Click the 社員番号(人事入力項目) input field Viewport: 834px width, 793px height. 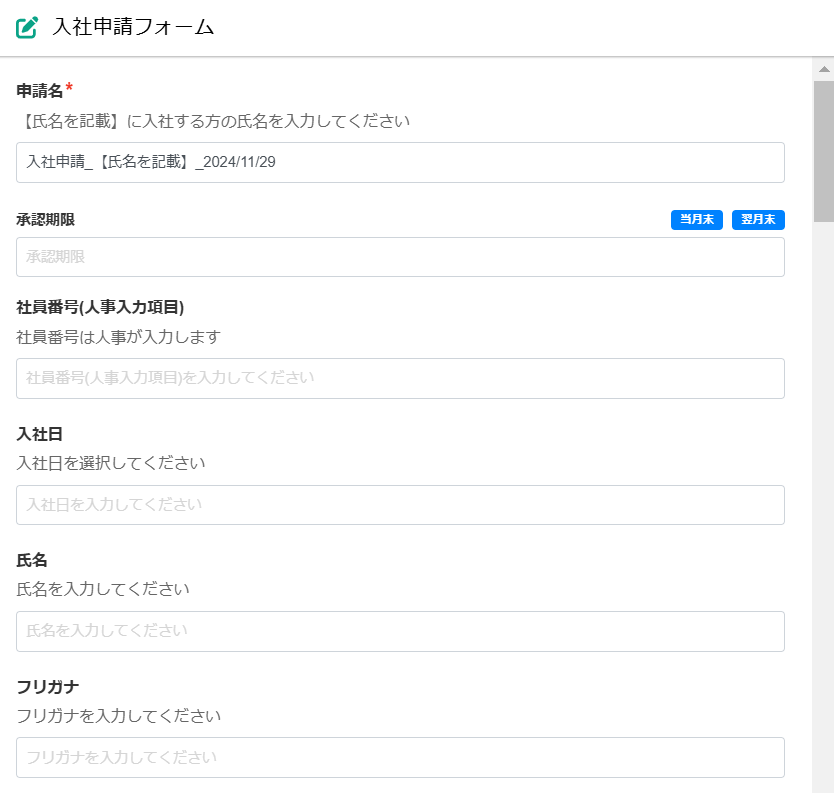(x=400, y=378)
